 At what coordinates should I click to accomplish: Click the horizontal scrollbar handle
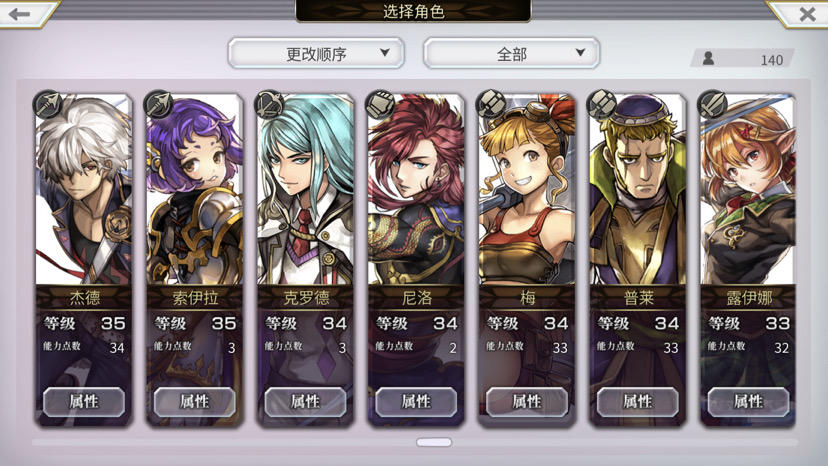tap(434, 442)
